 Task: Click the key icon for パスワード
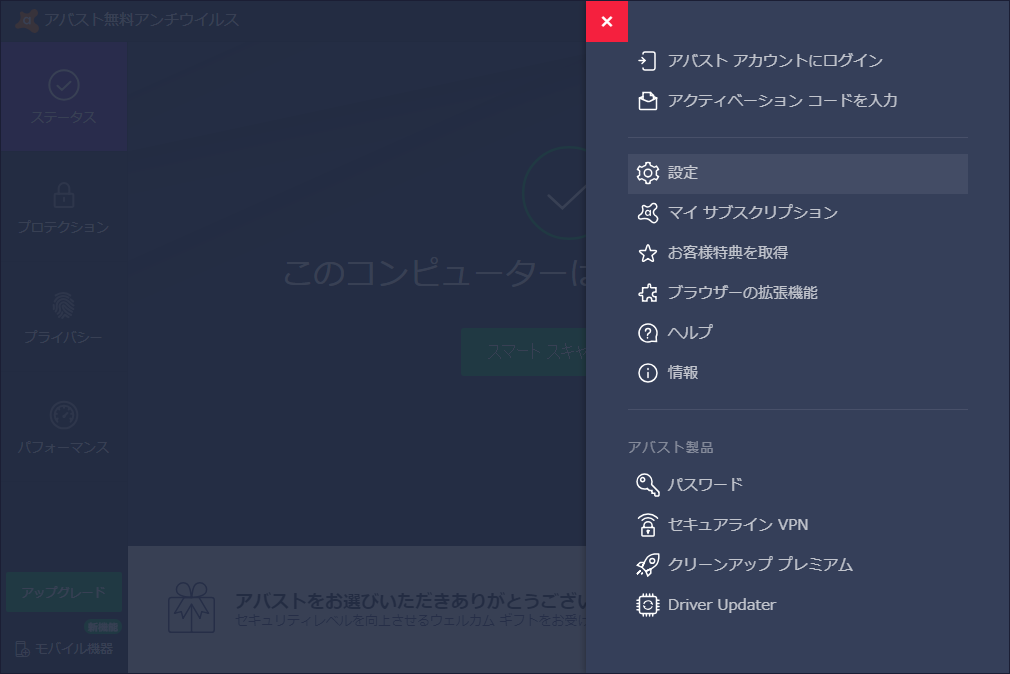click(647, 485)
